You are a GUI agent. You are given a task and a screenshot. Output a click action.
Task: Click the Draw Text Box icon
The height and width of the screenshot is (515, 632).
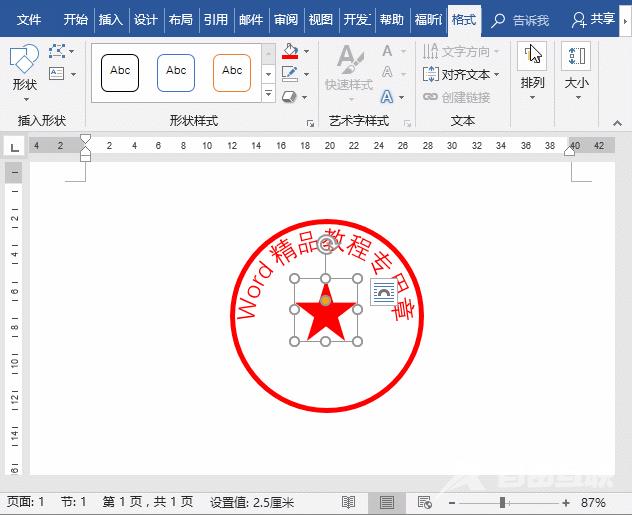(57, 73)
